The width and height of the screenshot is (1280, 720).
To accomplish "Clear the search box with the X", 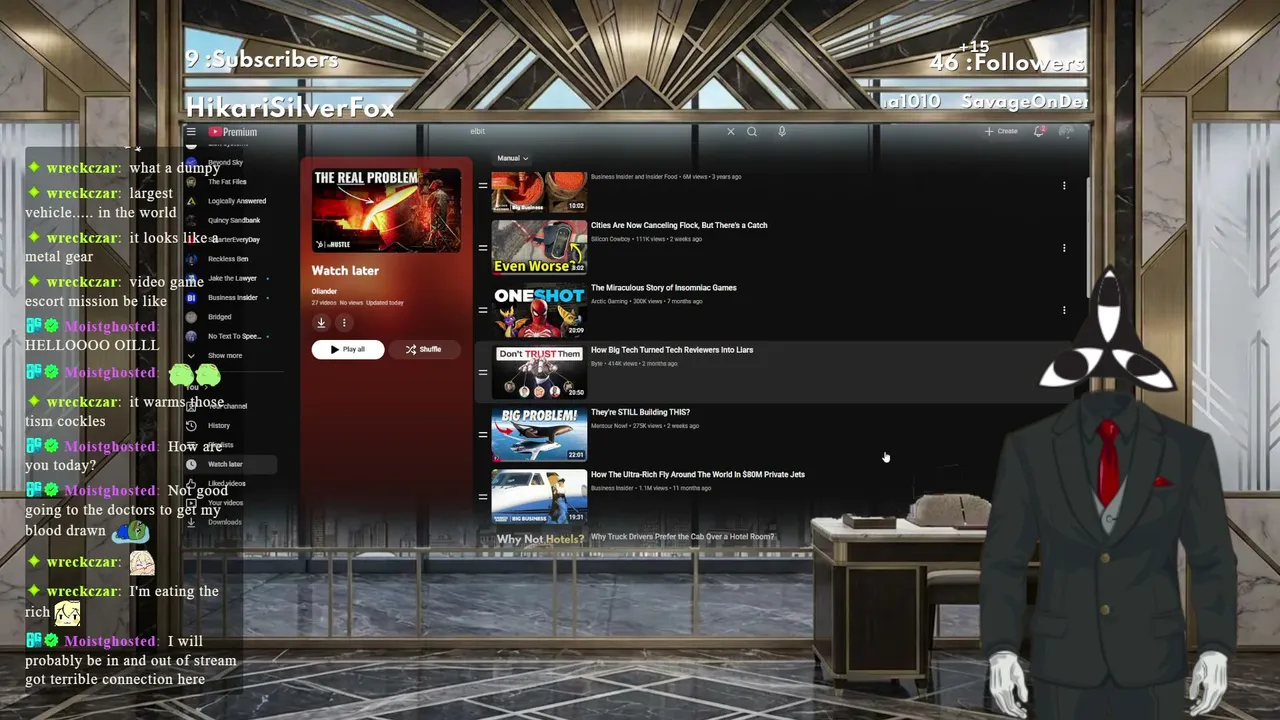I will click(x=731, y=131).
